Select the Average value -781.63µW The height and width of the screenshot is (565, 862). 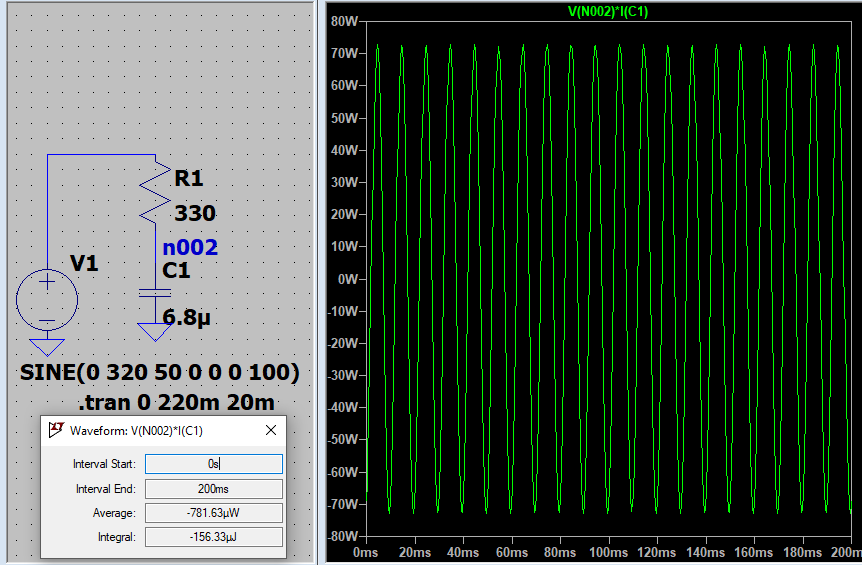214,513
